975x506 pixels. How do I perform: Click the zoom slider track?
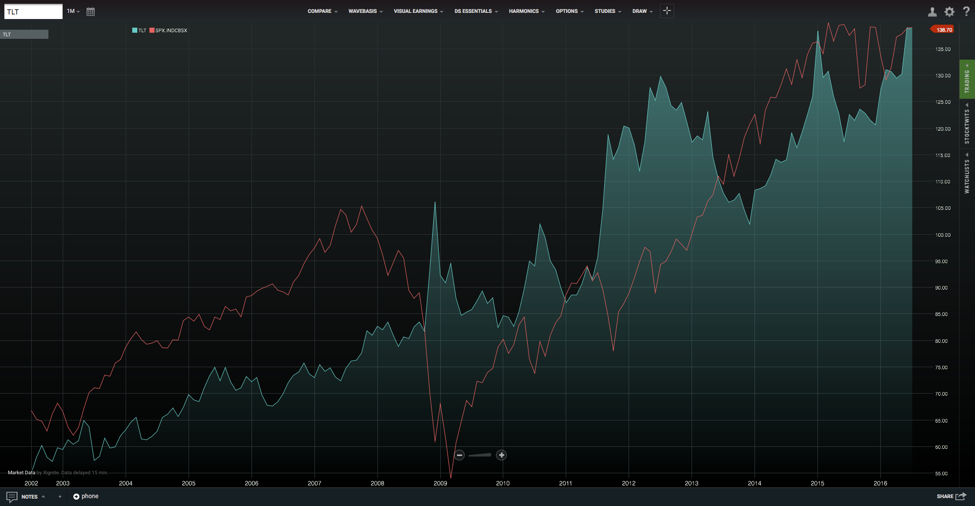tap(480, 455)
